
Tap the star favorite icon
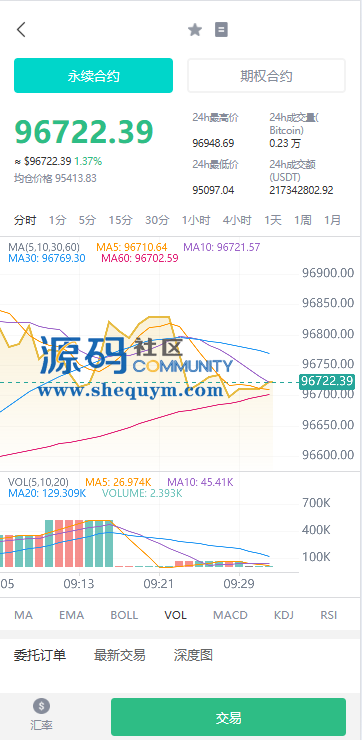(x=194, y=30)
